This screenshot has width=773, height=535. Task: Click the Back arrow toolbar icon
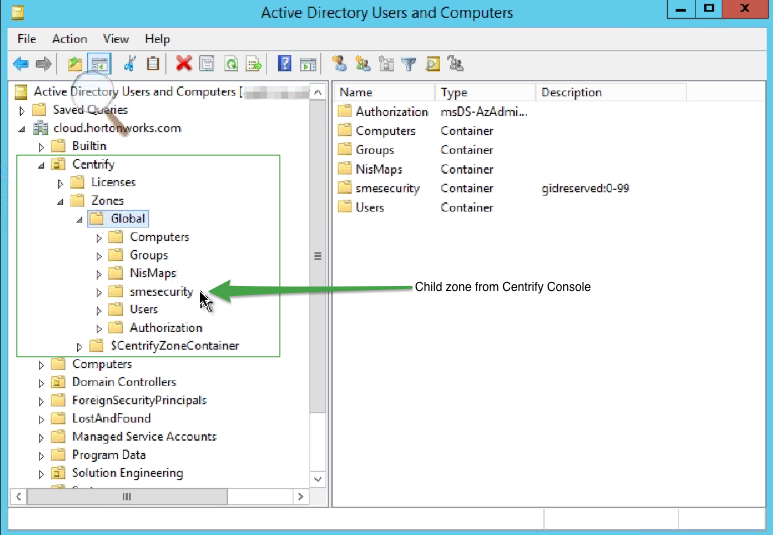coord(20,64)
